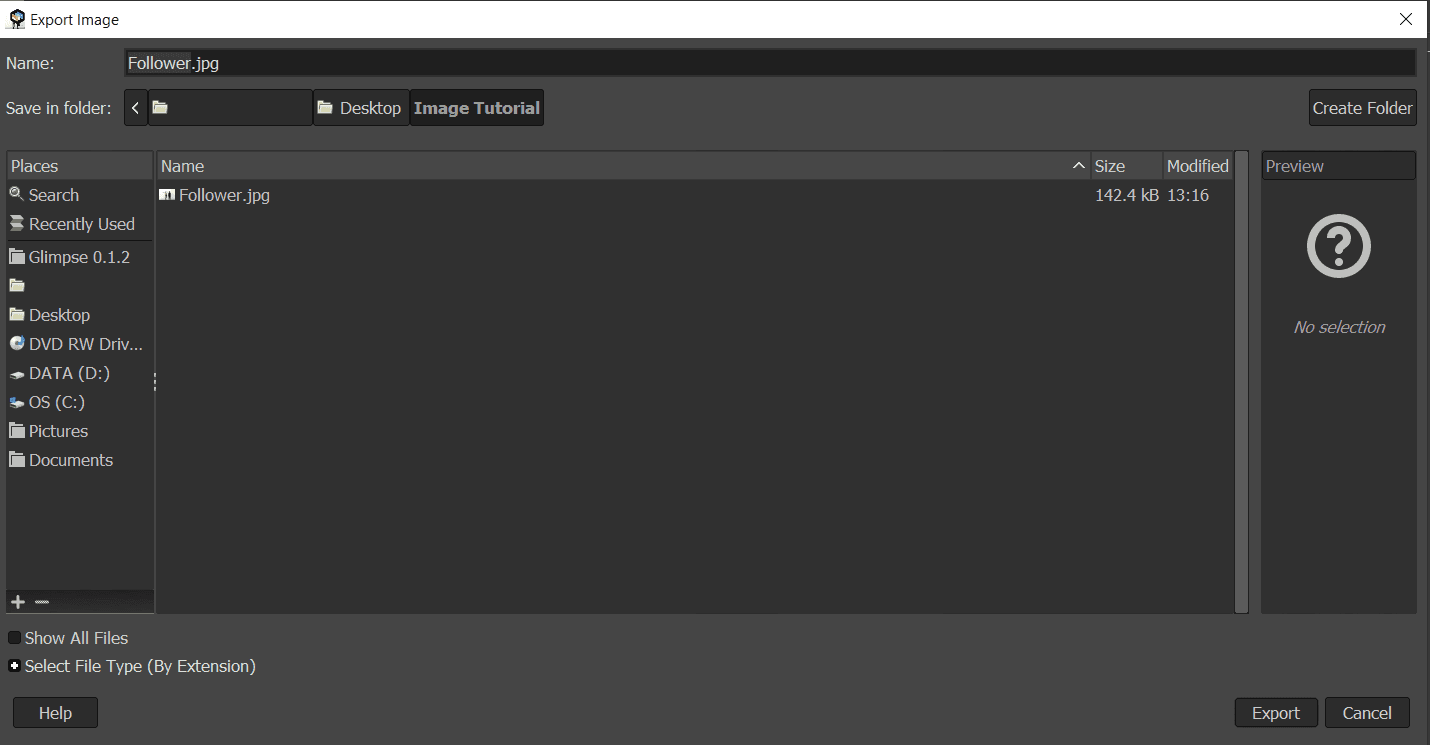Sort files by Modified column
1430x745 pixels.
pos(1198,166)
